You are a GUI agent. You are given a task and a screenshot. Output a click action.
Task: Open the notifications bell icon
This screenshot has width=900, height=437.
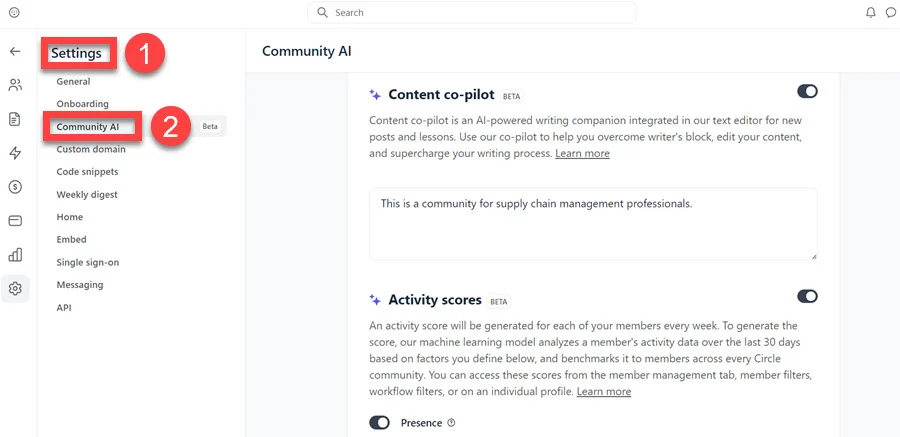pyautogui.click(x=870, y=13)
